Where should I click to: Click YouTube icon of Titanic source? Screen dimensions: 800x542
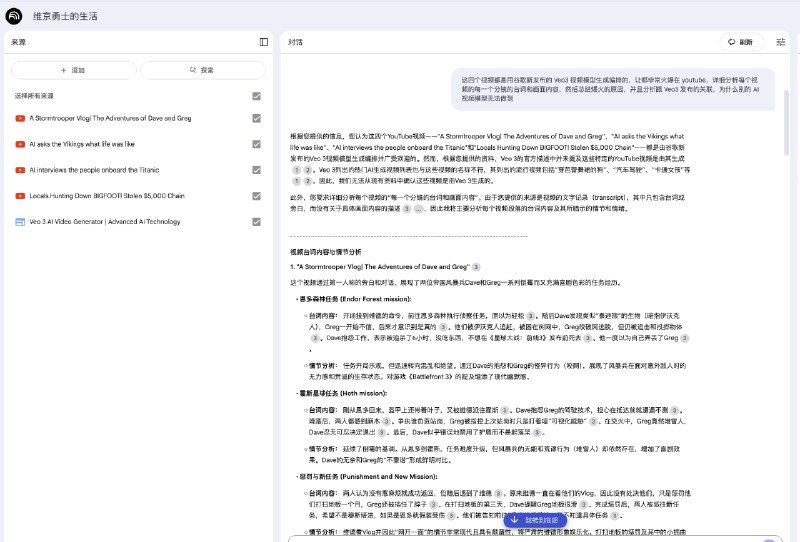(20, 170)
